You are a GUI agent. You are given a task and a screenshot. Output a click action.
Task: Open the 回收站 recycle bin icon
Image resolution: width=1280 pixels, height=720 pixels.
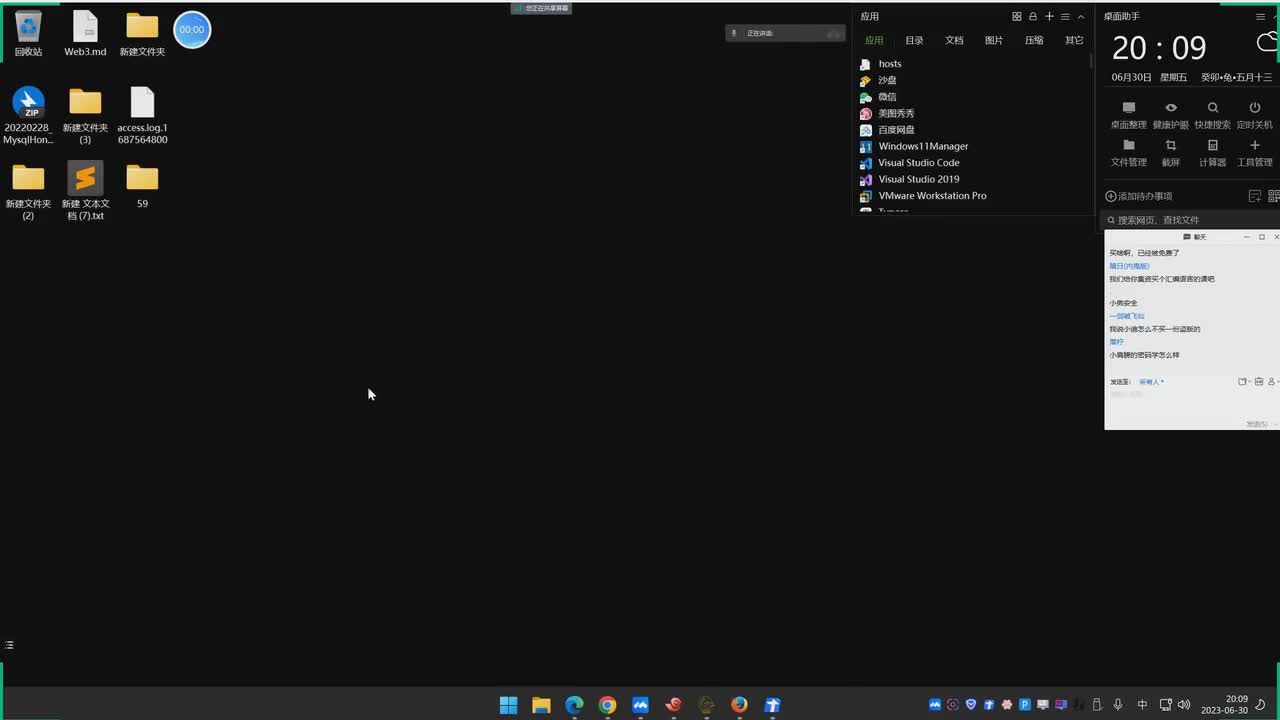[x=28, y=34]
